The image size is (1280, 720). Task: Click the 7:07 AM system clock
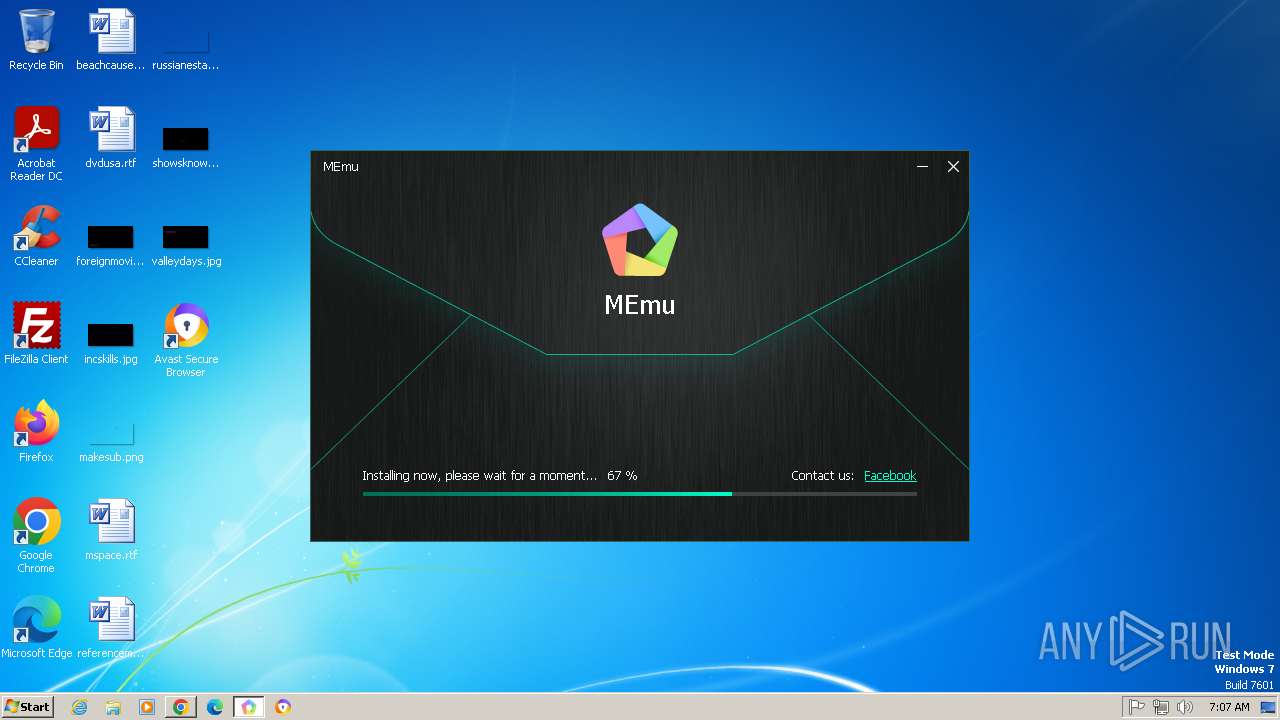1229,707
